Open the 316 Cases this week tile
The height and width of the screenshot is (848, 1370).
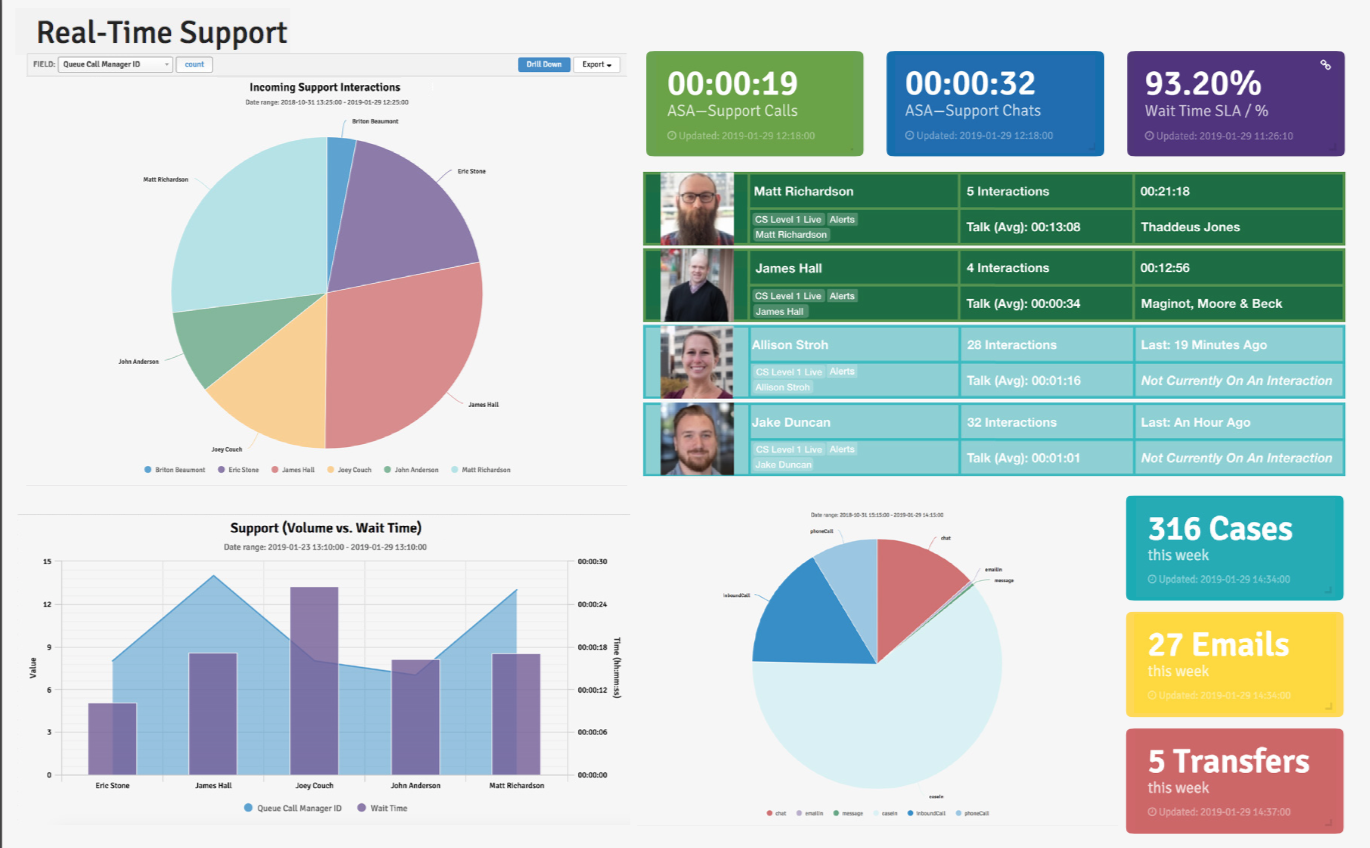pyautogui.click(x=1234, y=548)
